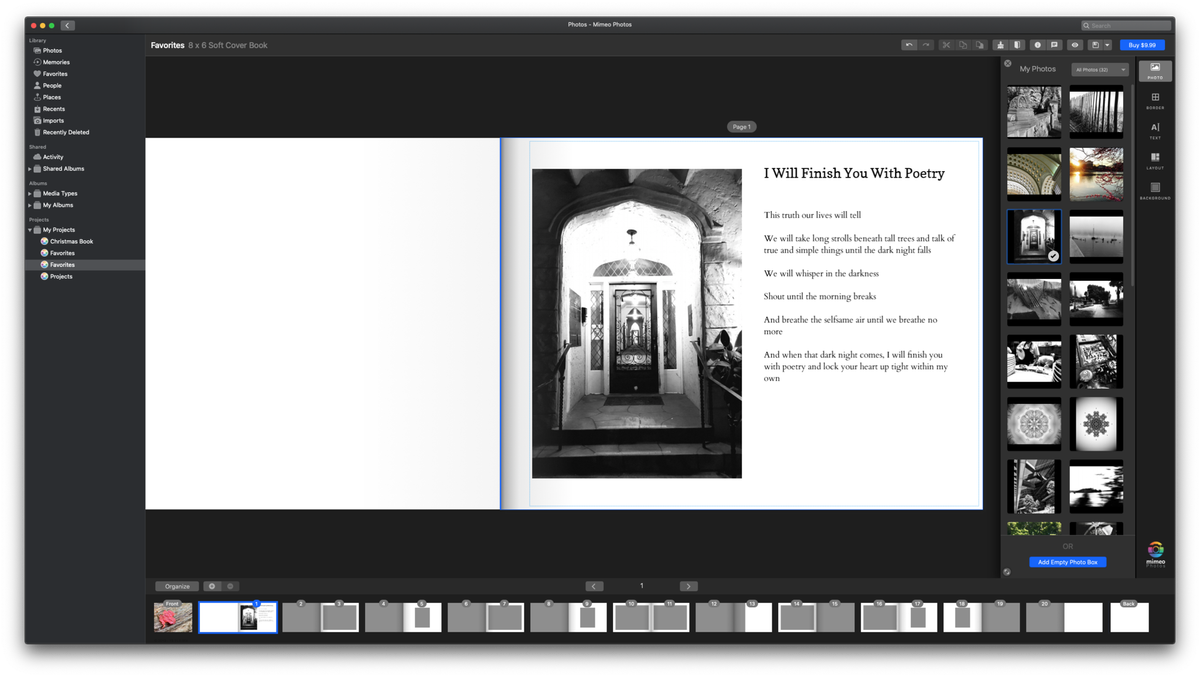
Task: Select the scissors cut icon
Action: [947, 45]
